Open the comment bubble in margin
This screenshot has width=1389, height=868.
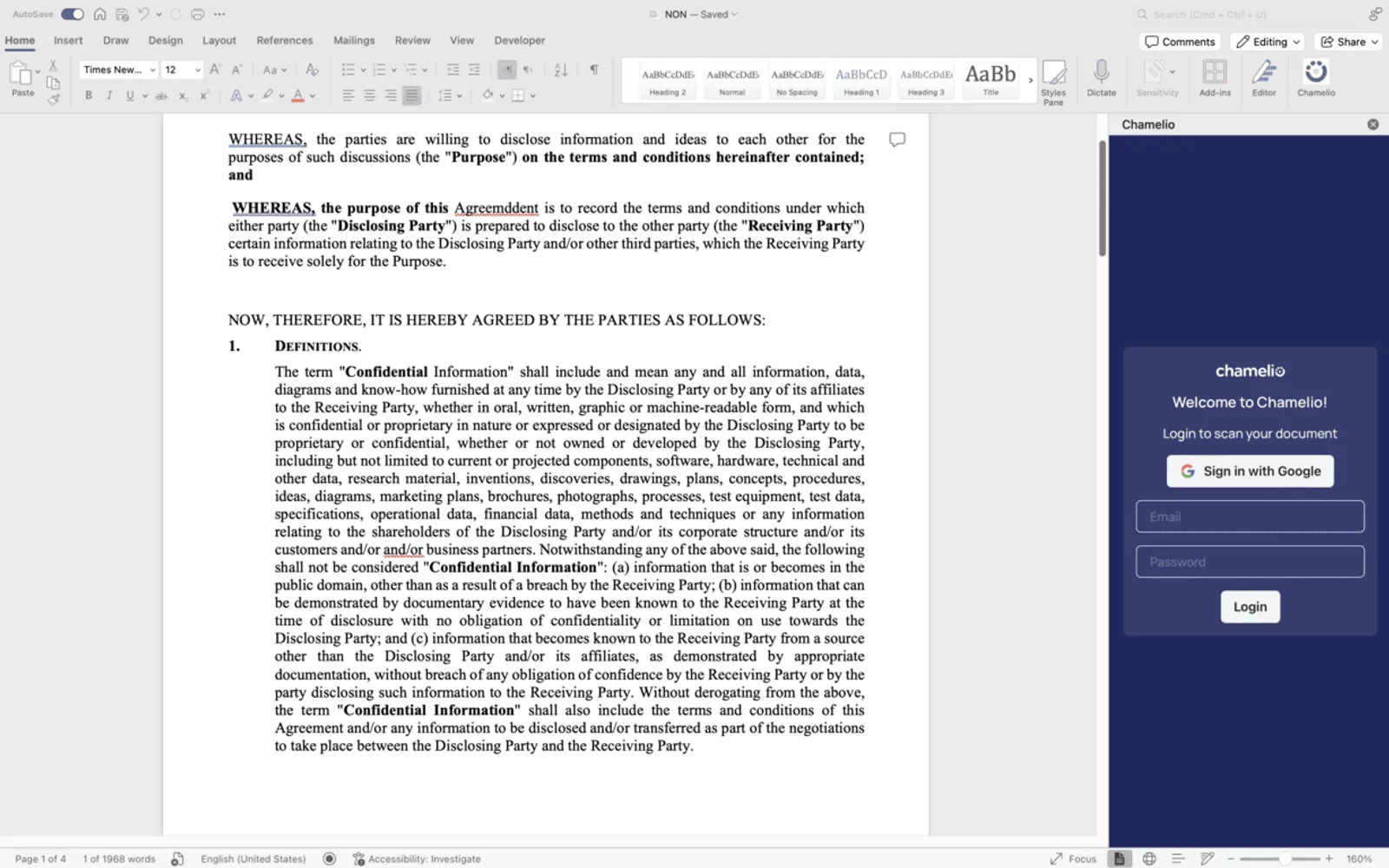[x=897, y=139]
